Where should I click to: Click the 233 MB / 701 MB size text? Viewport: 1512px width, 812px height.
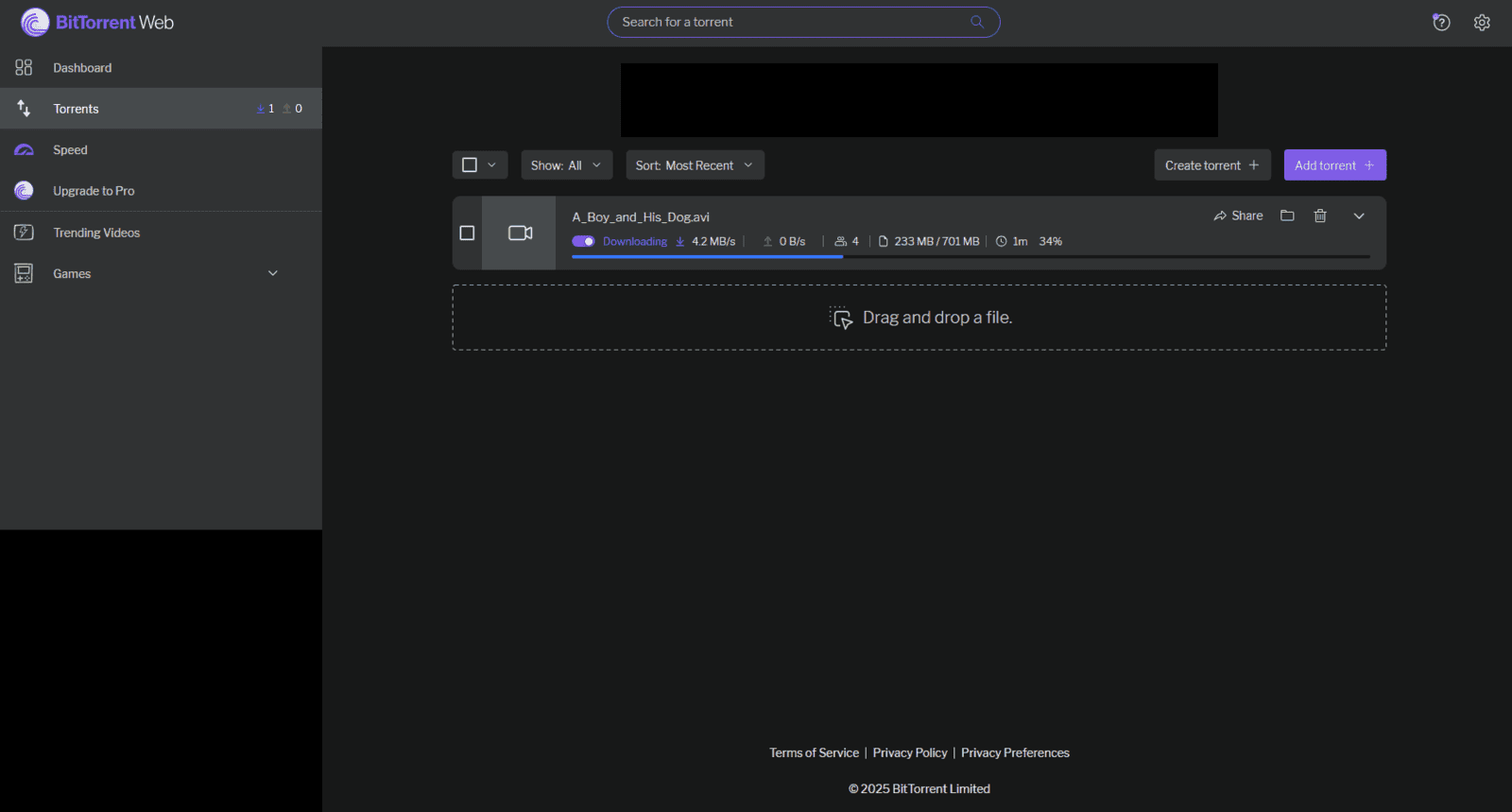(936, 241)
